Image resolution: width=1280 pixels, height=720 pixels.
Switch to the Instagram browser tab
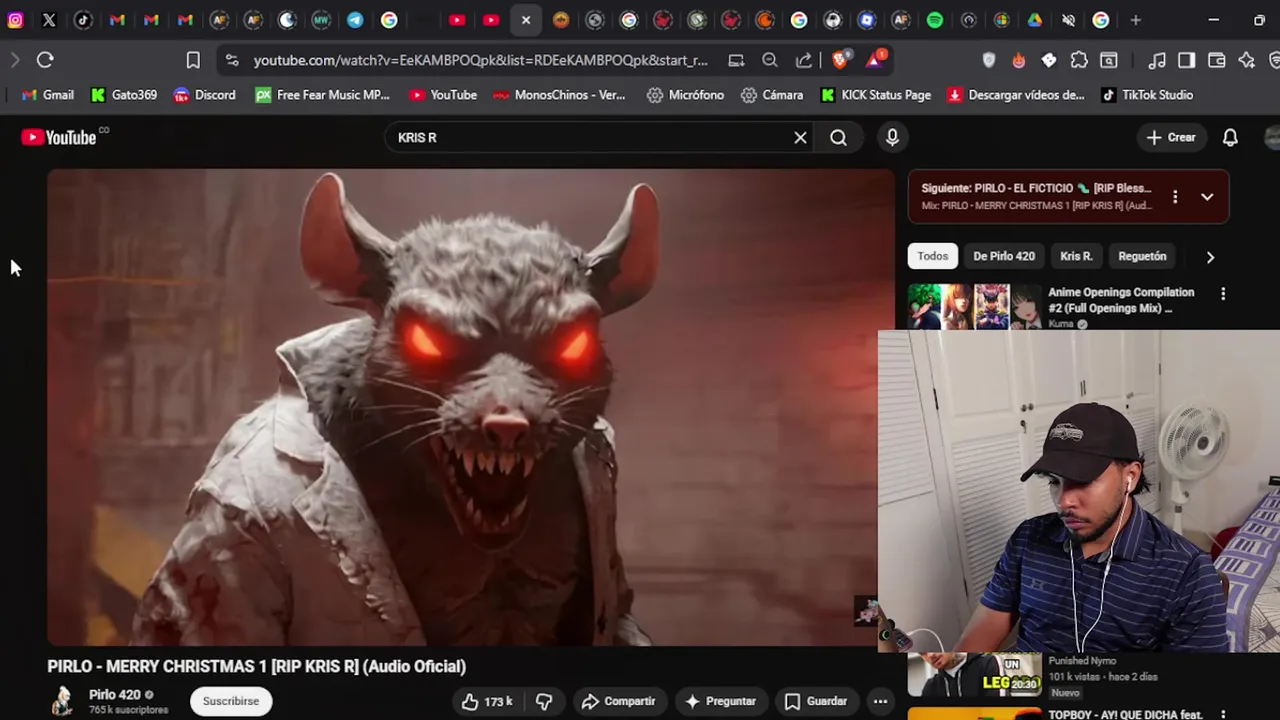click(15, 20)
